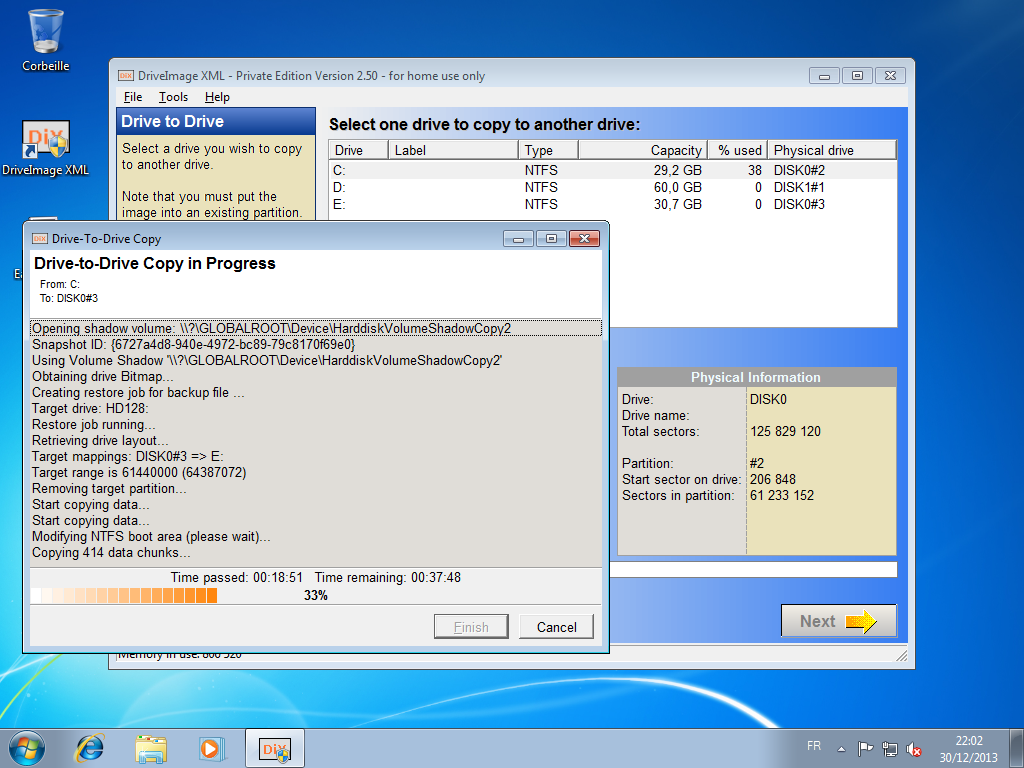Click DISK0#2 in Physical drive column
The image size is (1024, 768).
pyautogui.click(x=799, y=170)
